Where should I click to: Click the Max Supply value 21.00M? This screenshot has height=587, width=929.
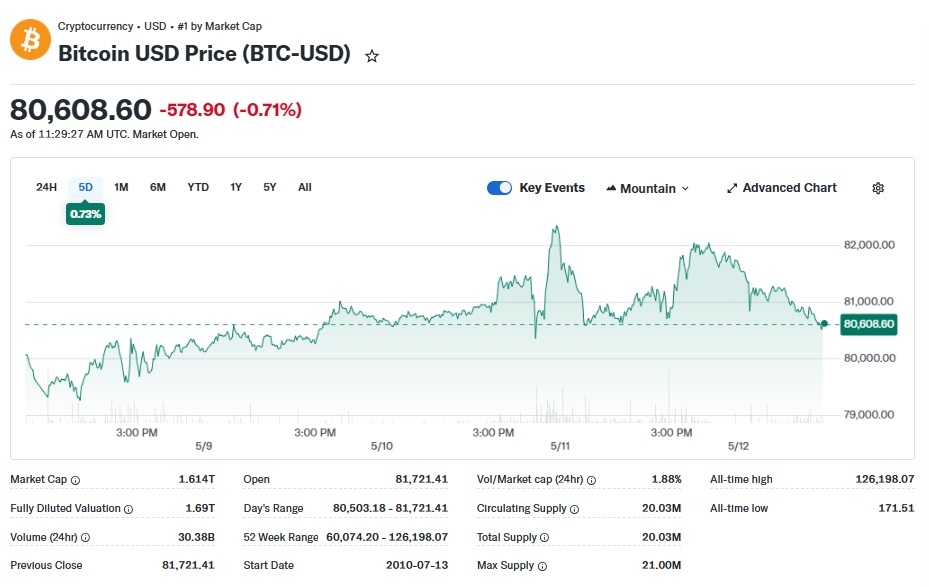[661, 565]
